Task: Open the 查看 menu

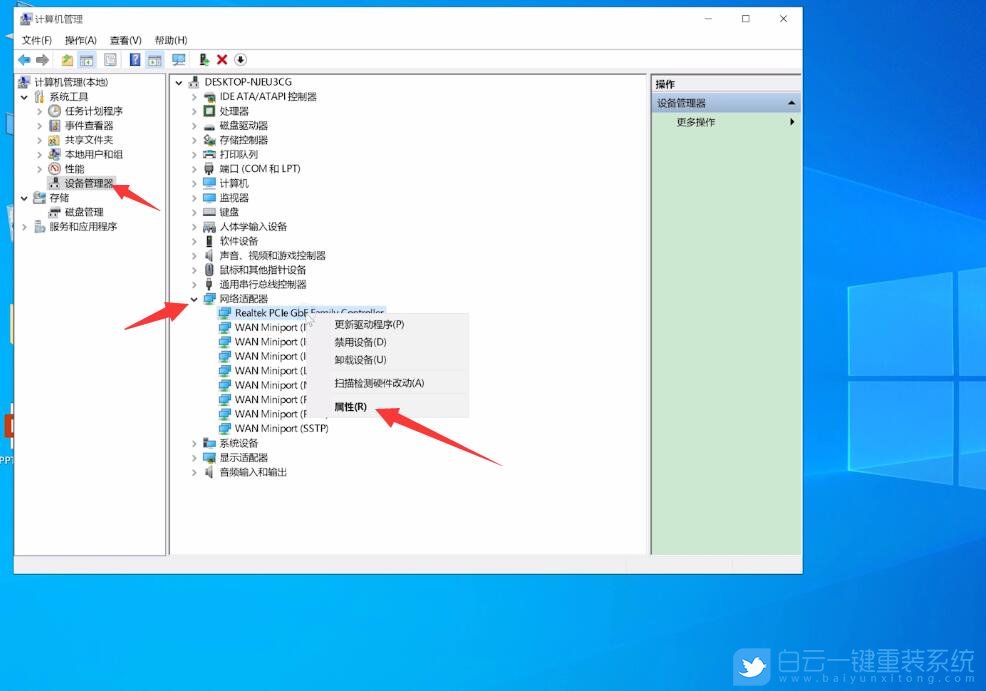Action: pos(123,39)
